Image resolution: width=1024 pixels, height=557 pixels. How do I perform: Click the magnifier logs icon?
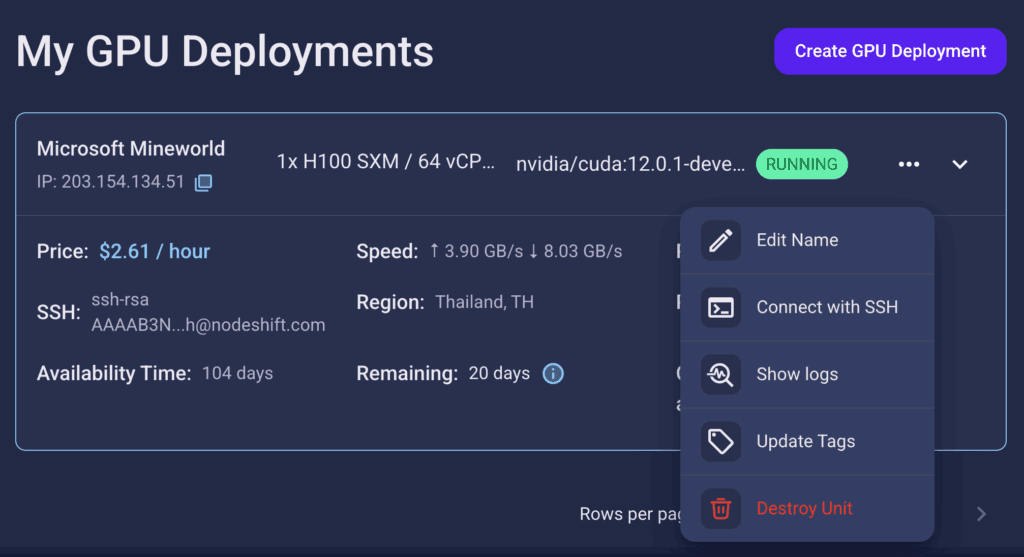point(720,374)
